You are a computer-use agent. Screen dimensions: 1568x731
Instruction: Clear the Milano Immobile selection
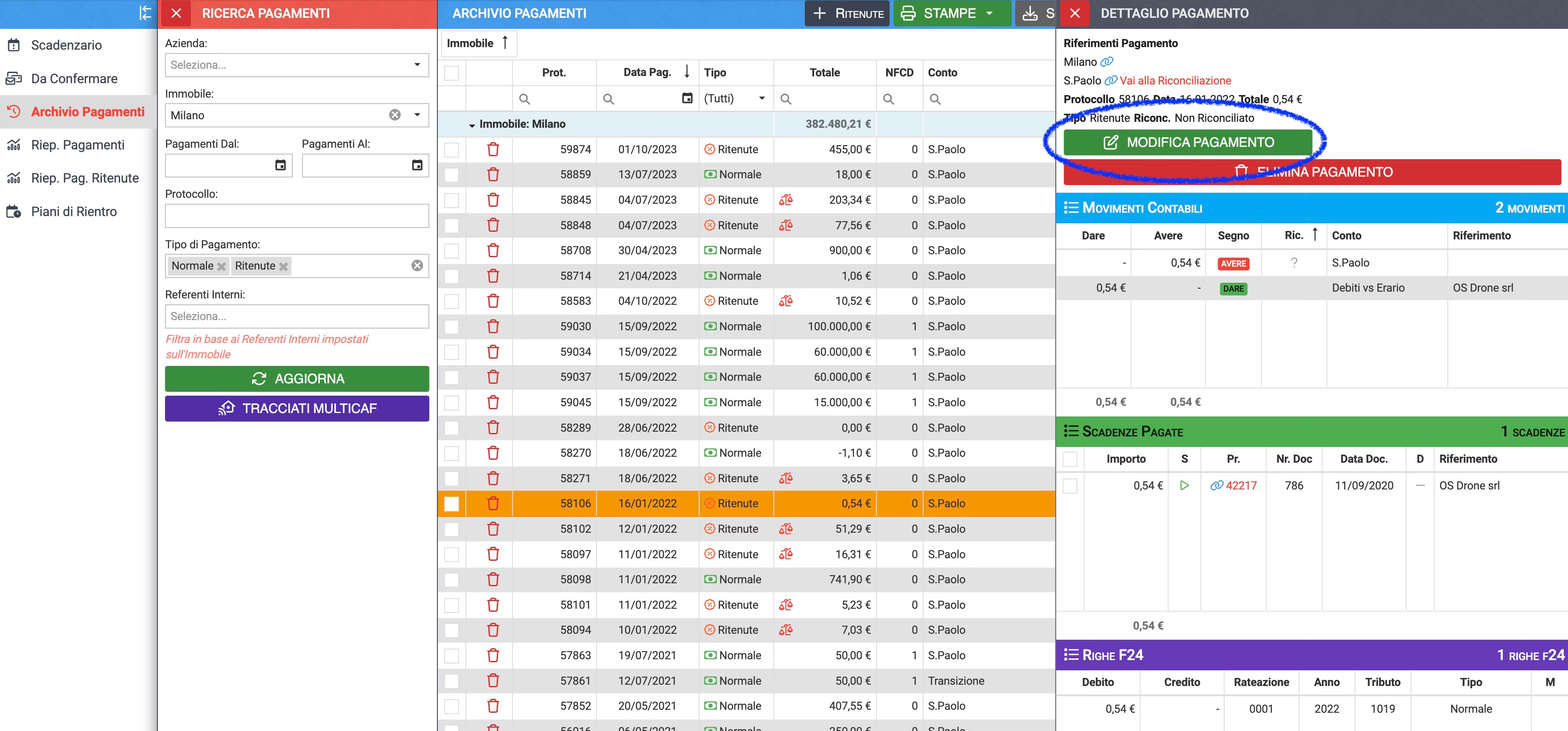(395, 115)
